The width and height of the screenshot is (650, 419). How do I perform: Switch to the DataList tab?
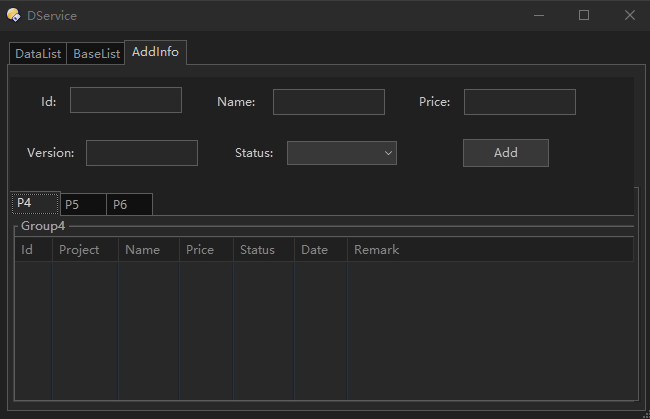point(38,53)
